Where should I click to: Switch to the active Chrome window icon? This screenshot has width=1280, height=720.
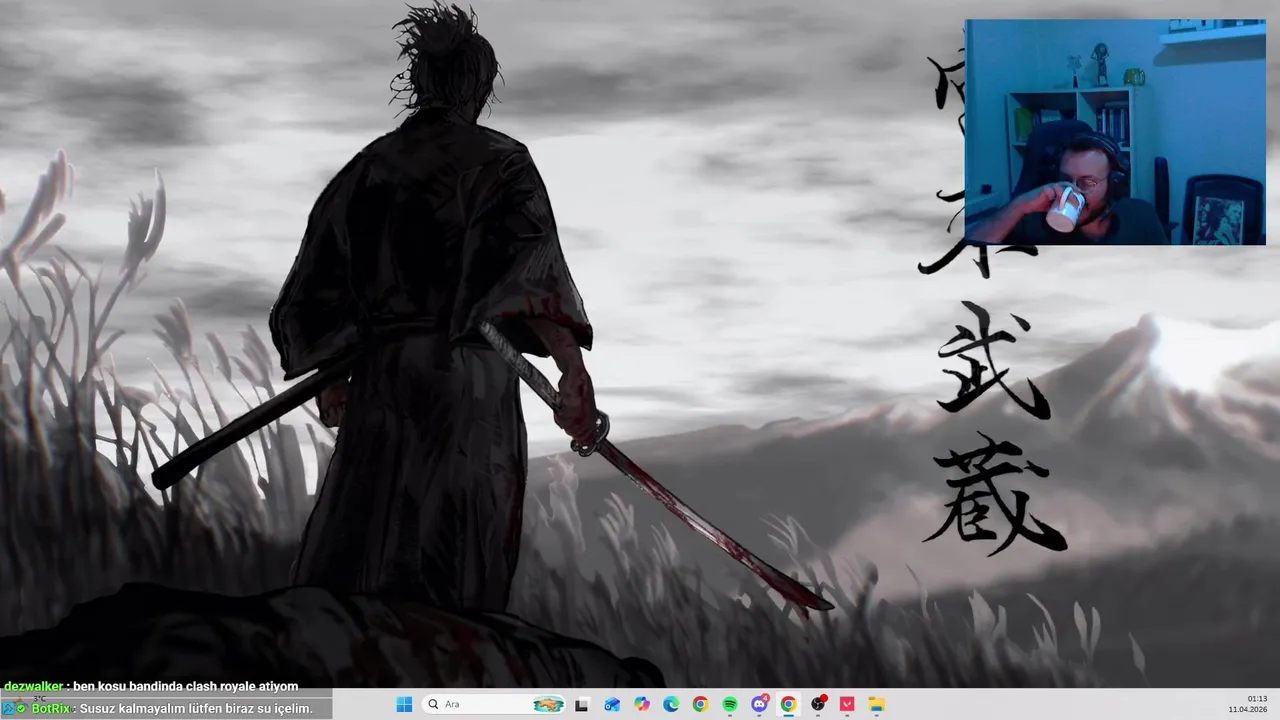click(x=788, y=704)
